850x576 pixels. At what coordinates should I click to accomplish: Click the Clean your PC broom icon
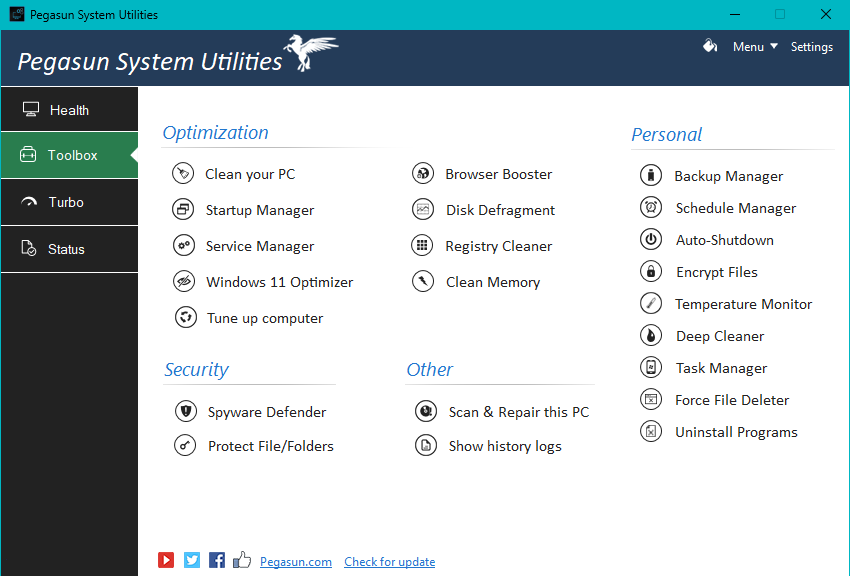[183, 174]
